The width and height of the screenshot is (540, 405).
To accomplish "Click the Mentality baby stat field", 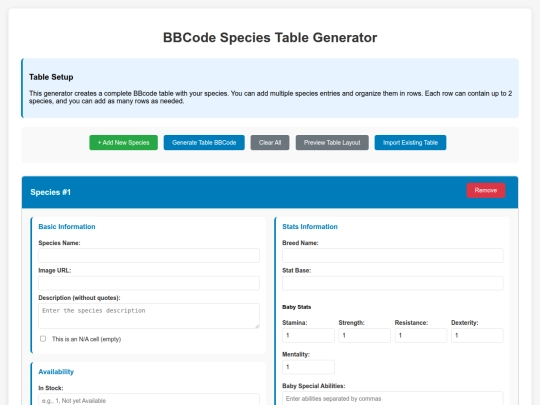I will click(x=308, y=367).
